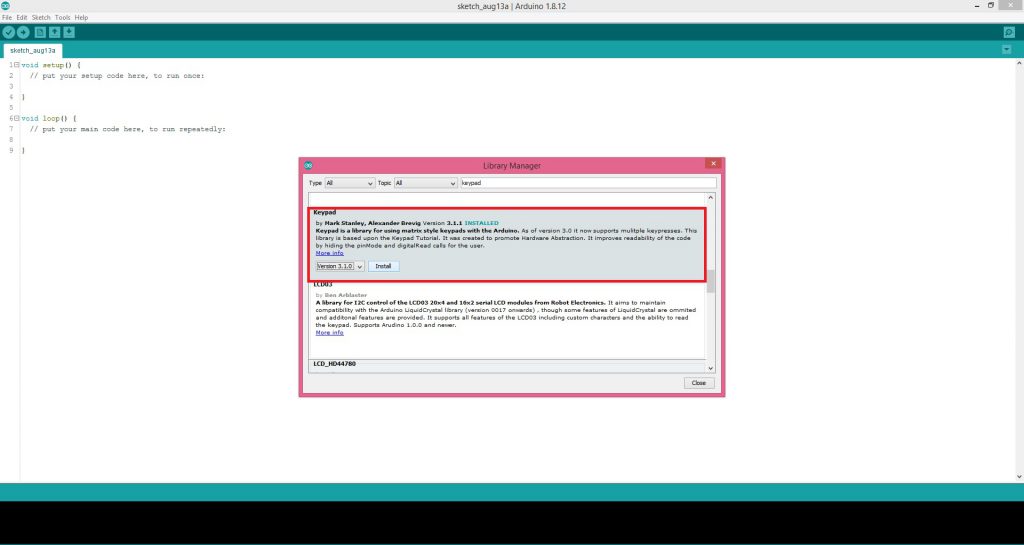This screenshot has width=1024, height=545.
Task: Open the Tools menu
Action: tap(63, 18)
